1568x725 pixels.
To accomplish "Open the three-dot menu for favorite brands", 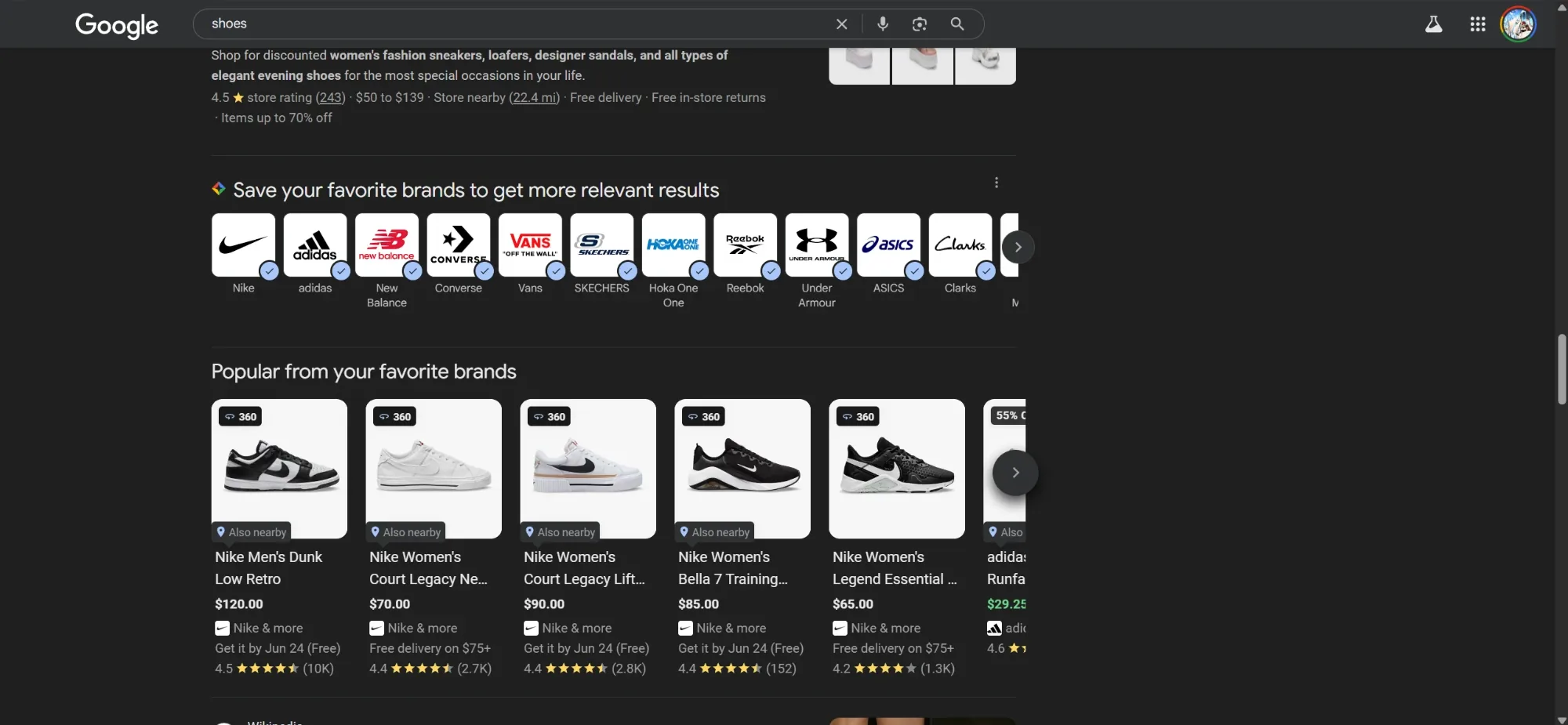I will tap(996, 183).
